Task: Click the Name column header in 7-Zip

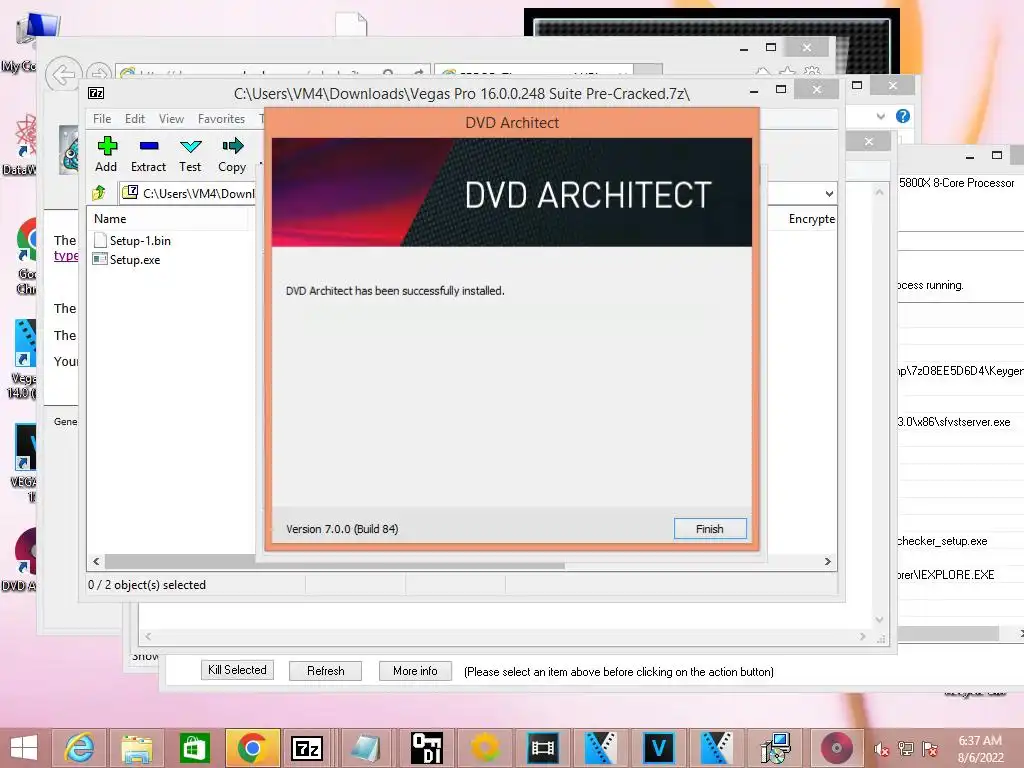Action: (110, 219)
